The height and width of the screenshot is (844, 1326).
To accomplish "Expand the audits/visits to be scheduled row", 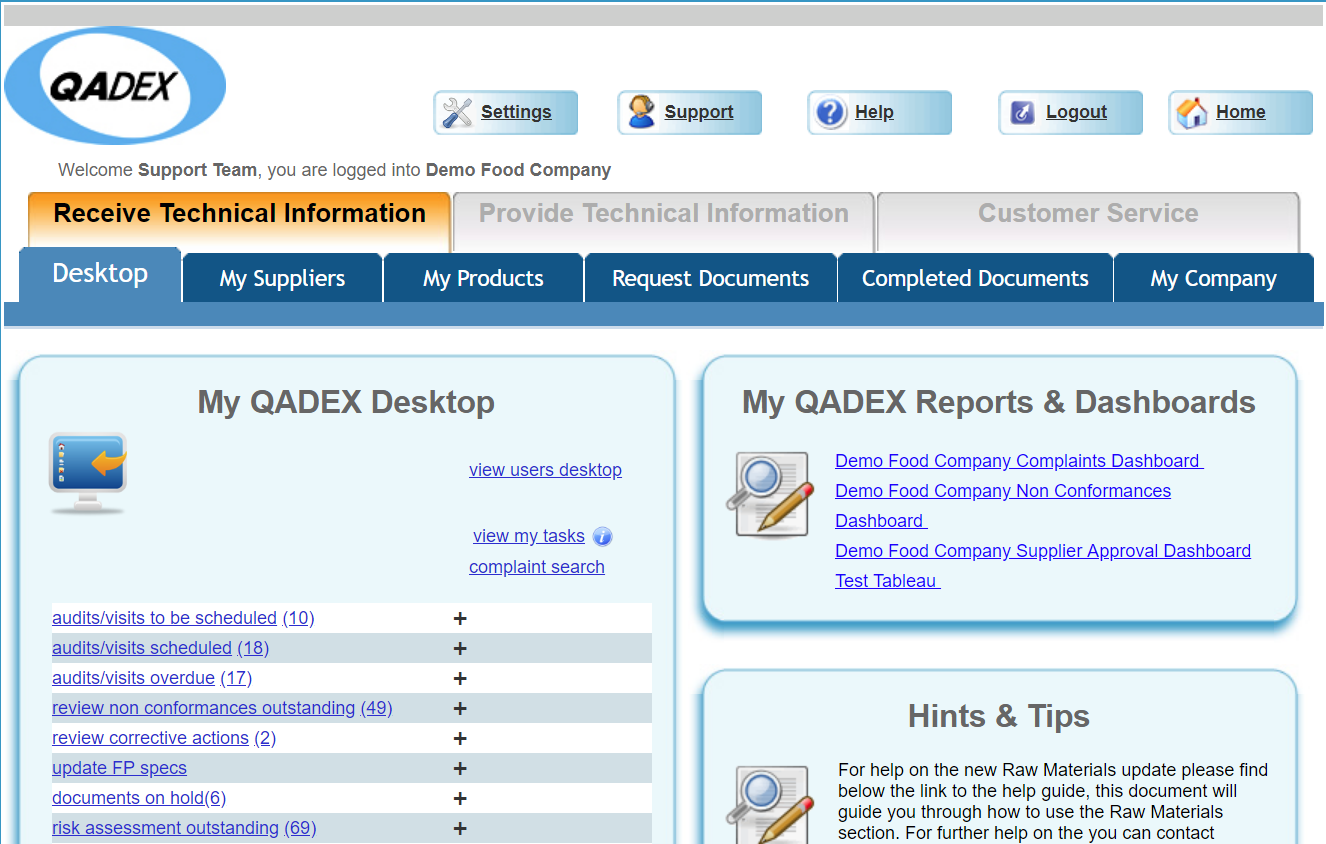I will (x=460, y=618).
